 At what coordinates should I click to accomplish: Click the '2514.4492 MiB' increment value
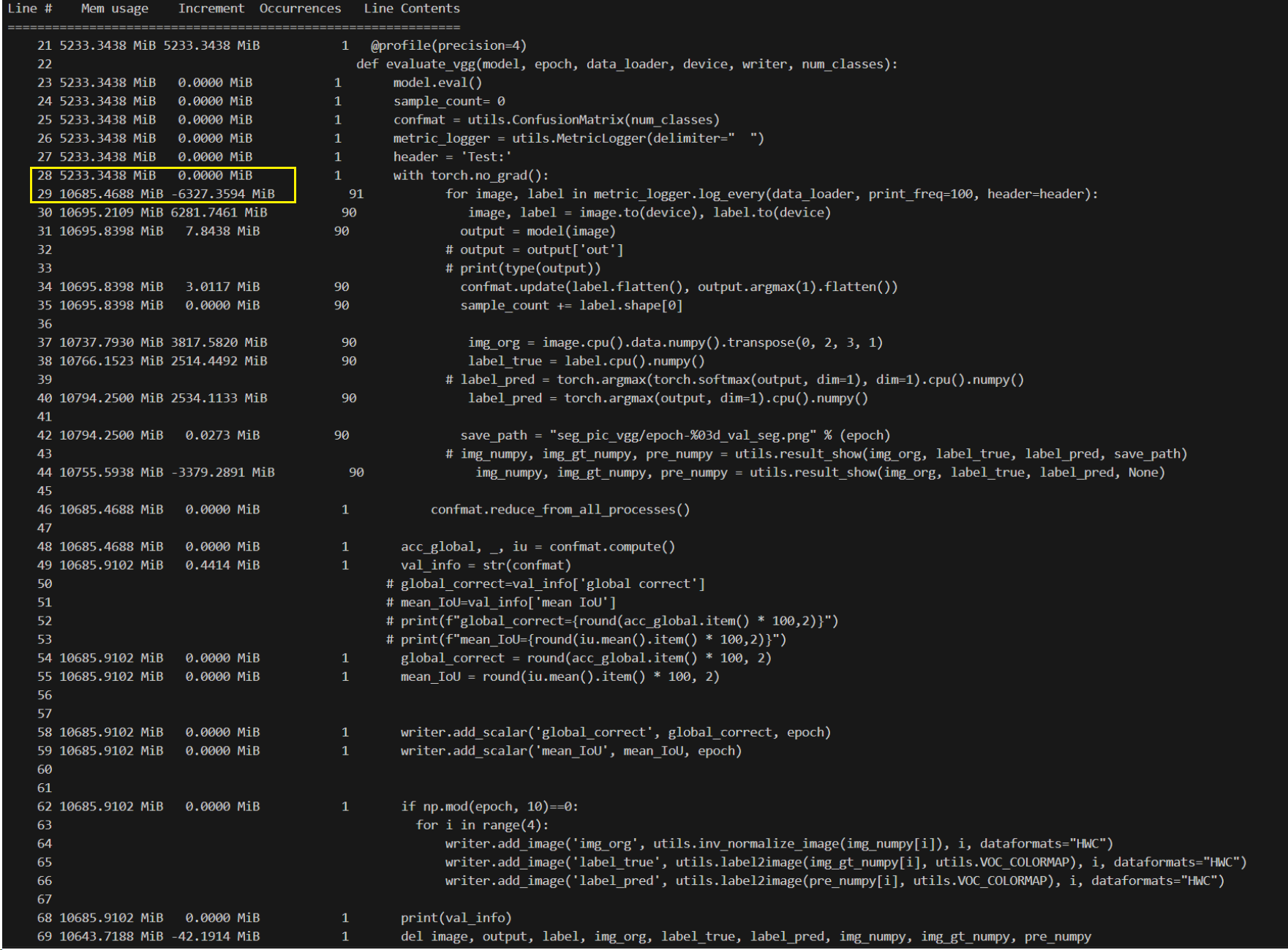coord(219,361)
